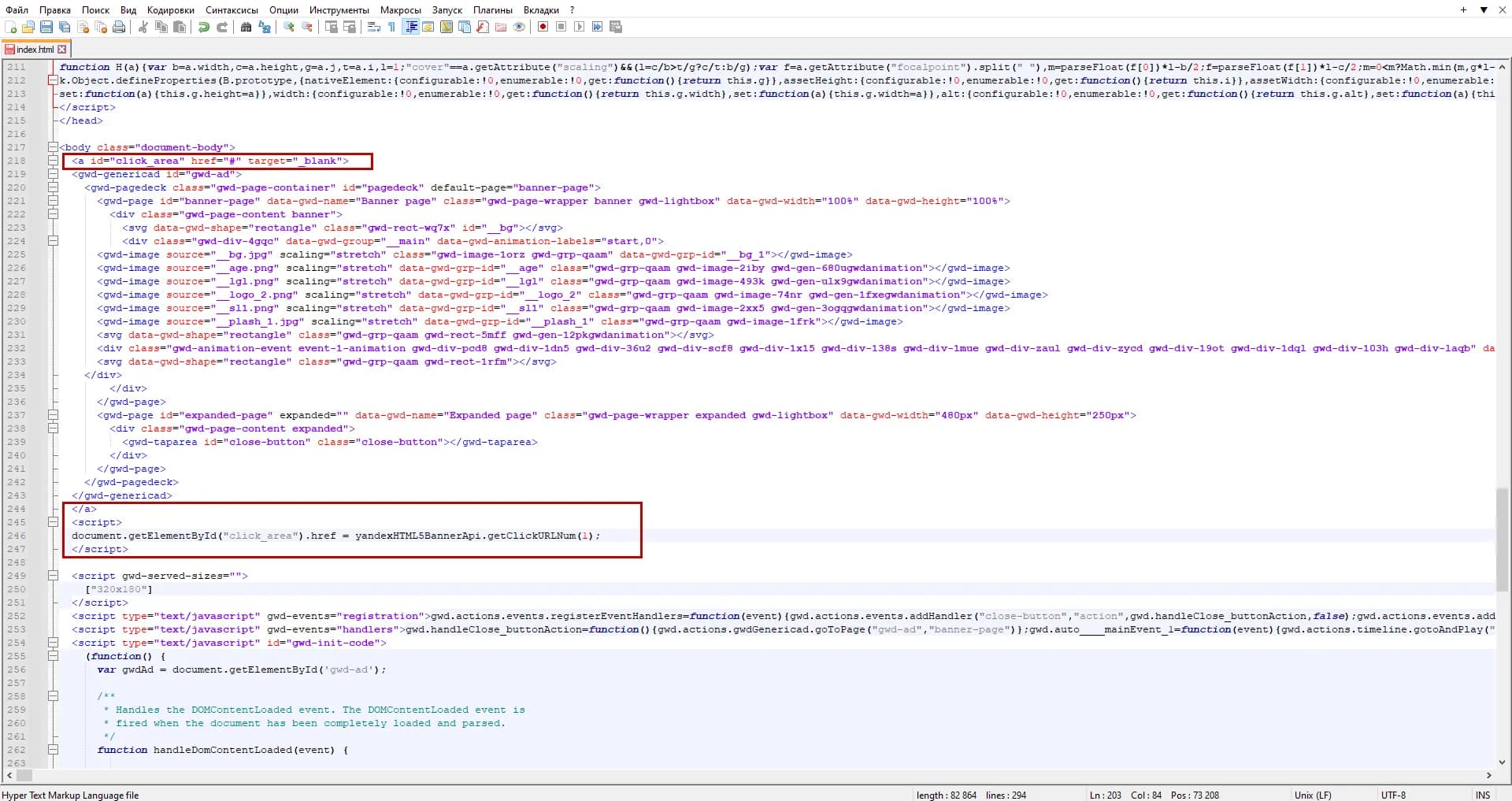Collapse the fold at line 217 body
Screen dimensions: 1512x801
pos(53,147)
